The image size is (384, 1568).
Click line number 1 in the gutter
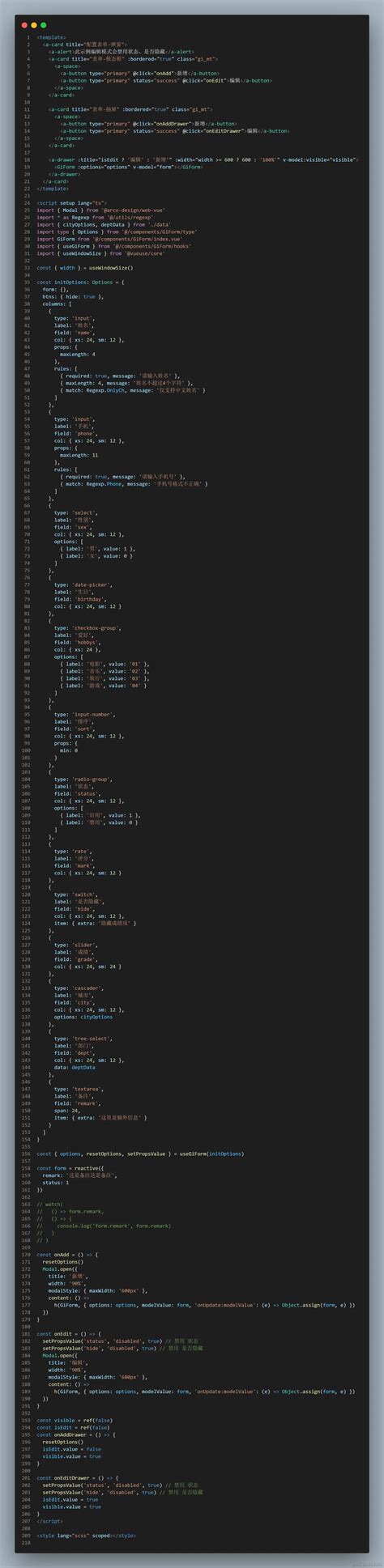tap(28, 36)
